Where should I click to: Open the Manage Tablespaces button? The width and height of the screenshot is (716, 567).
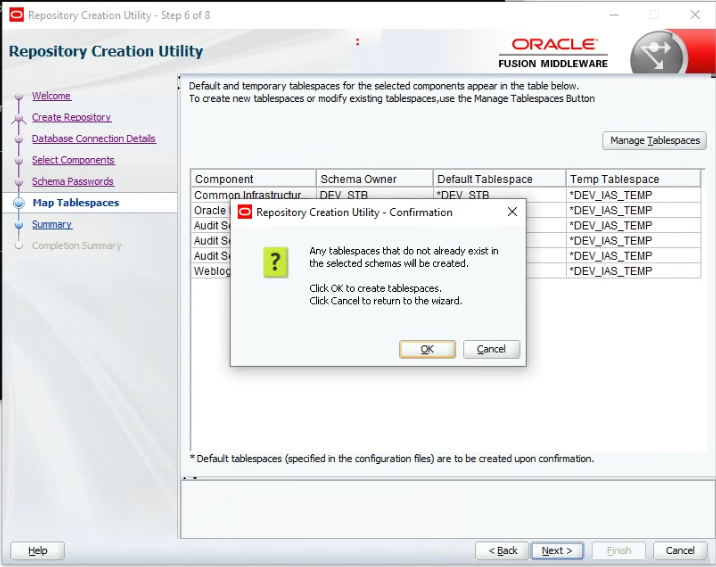(x=654, y=141)
